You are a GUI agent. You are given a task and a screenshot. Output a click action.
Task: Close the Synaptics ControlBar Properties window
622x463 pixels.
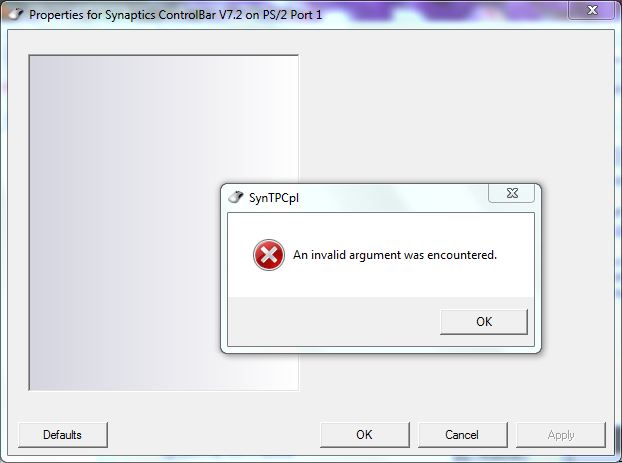pos(591,10)
